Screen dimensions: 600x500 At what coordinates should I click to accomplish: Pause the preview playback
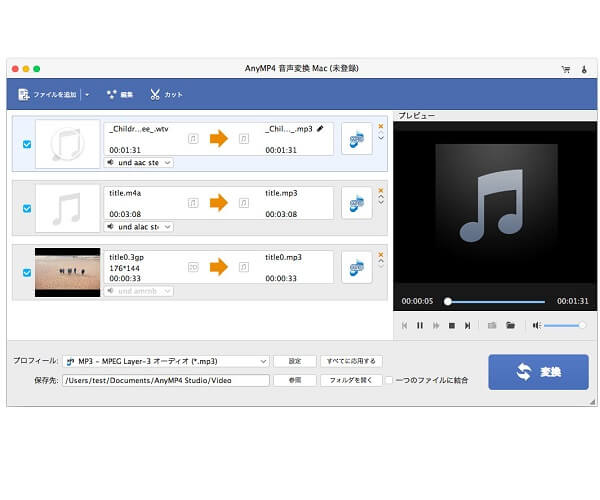pyautogui.click(x=420, y=326)
